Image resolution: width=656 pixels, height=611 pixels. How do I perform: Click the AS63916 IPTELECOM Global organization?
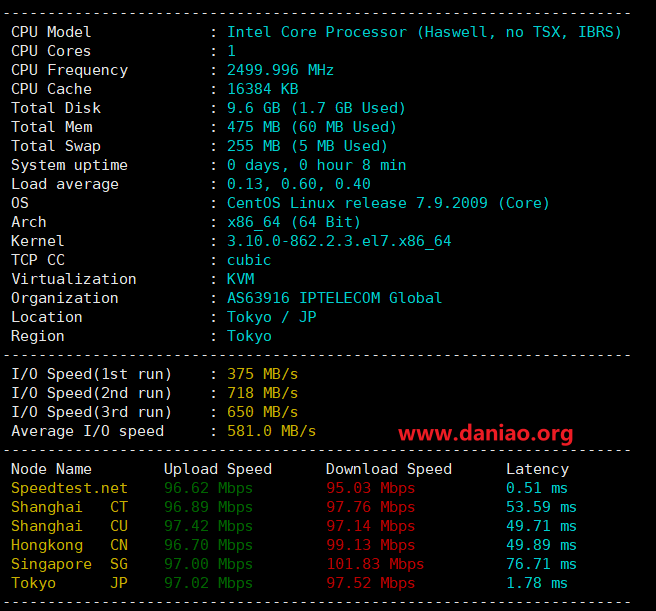pyautogui.click(x=334, y=298)
